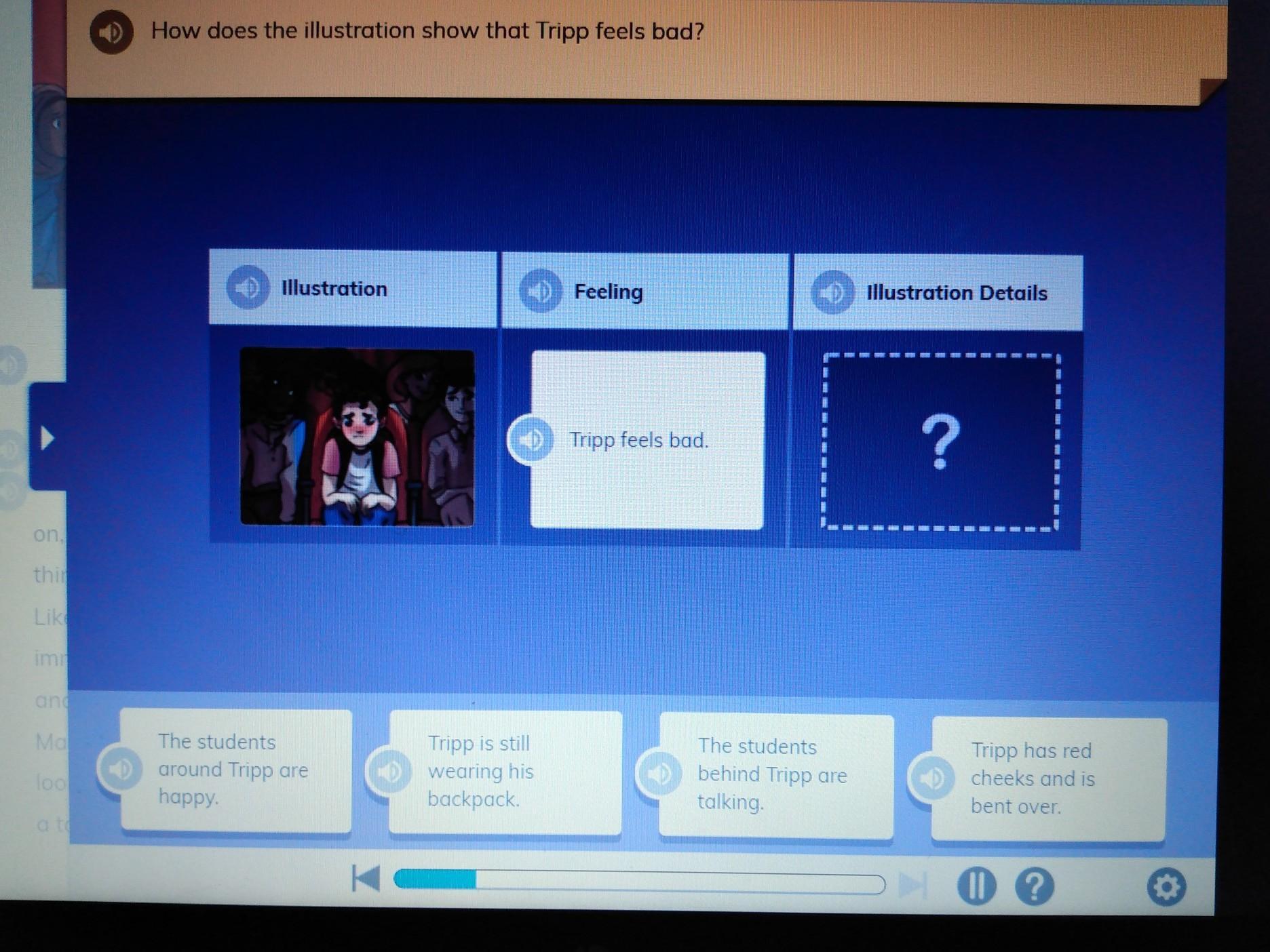Play audio for the question prompt
Viewport: 1270px width, 952px height.
tap(111, 32)
